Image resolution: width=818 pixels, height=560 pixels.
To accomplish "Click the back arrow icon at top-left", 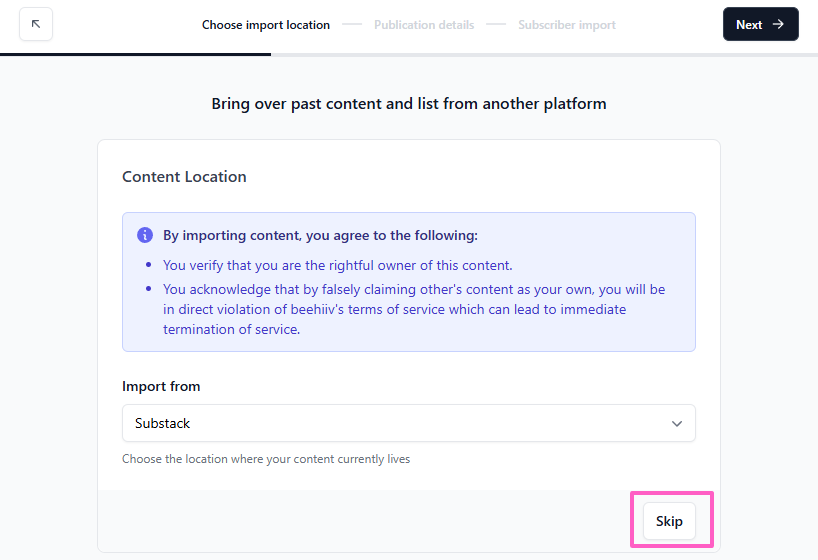I will [x=36, y=24].
